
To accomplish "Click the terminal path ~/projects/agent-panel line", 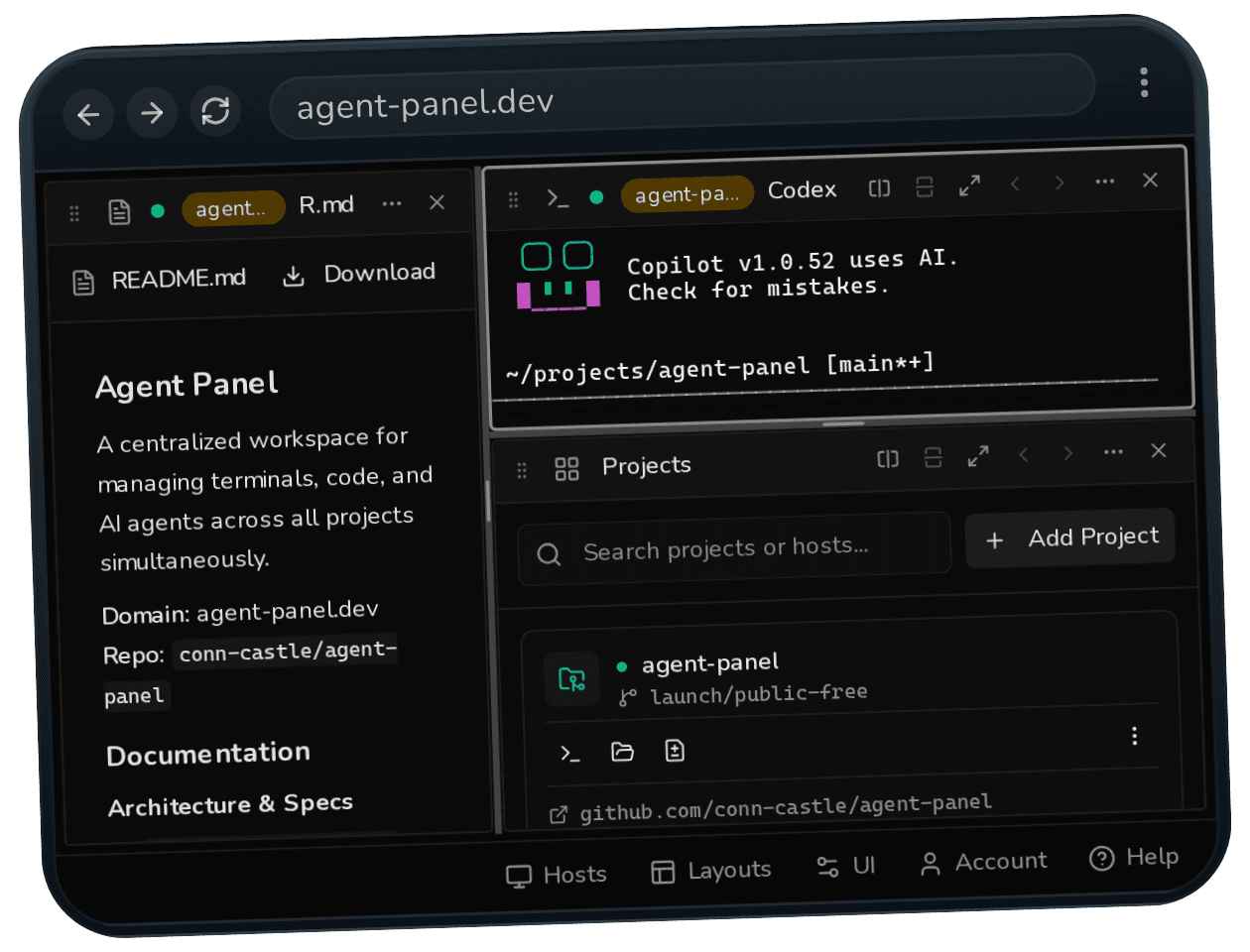I will (x=720, y=368).
